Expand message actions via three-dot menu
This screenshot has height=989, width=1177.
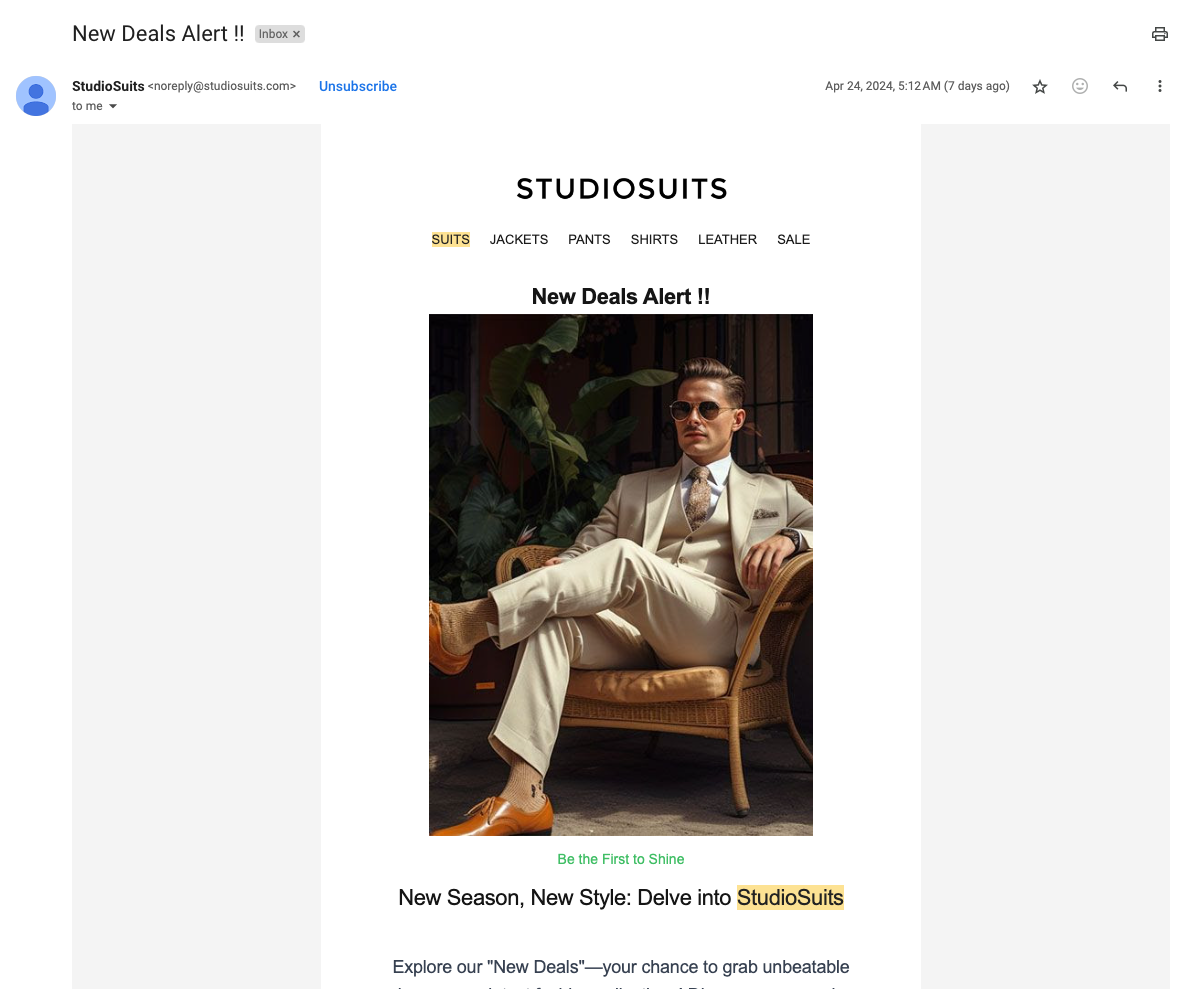pyautogui.click(x=1159, y=86)
